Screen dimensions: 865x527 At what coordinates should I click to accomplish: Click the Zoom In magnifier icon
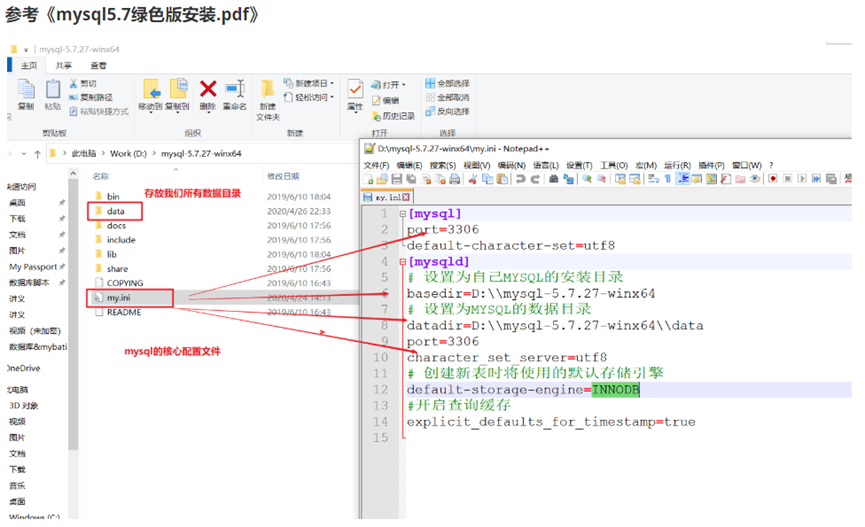click(x=587, y=179)
